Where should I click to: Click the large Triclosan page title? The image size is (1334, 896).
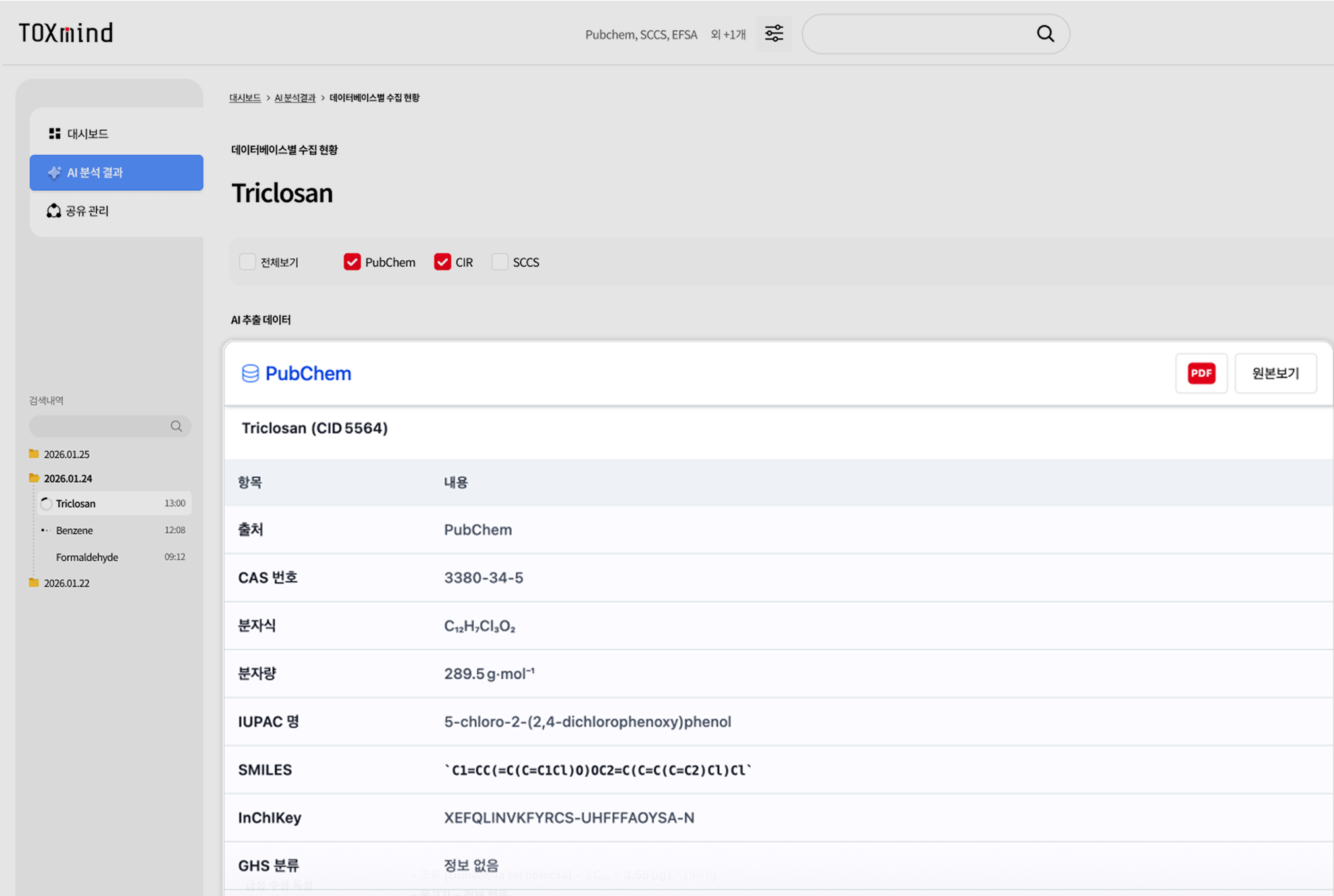tap(282, 193)
